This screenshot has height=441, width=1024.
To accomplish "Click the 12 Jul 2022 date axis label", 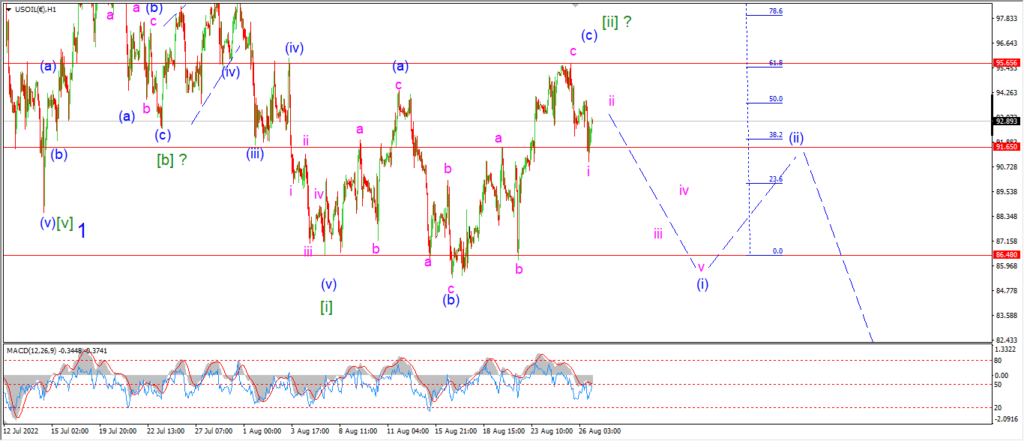I will coord(20,431).
